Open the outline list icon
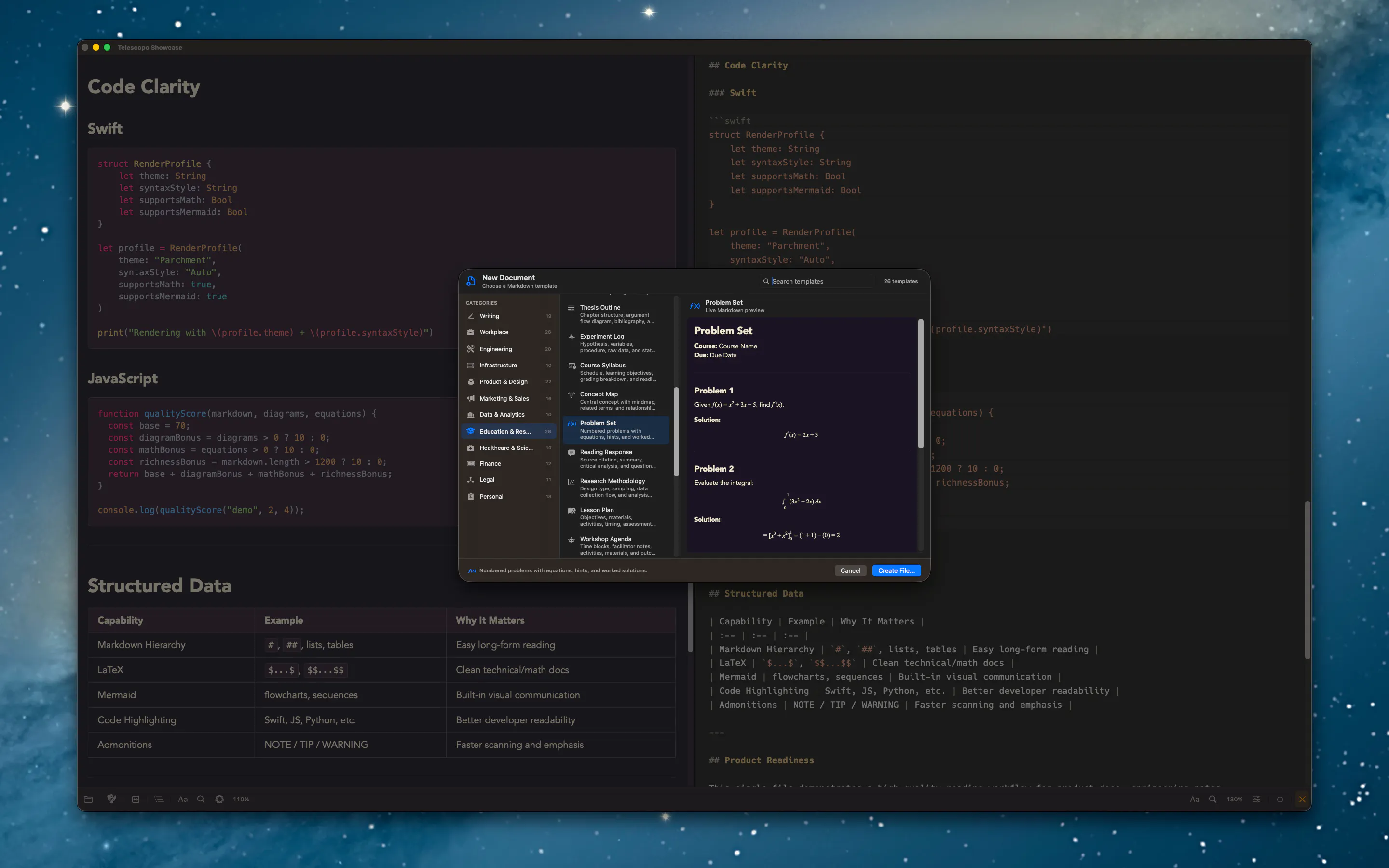Screen dimensions: 1389x868 (x=159, y=799)
